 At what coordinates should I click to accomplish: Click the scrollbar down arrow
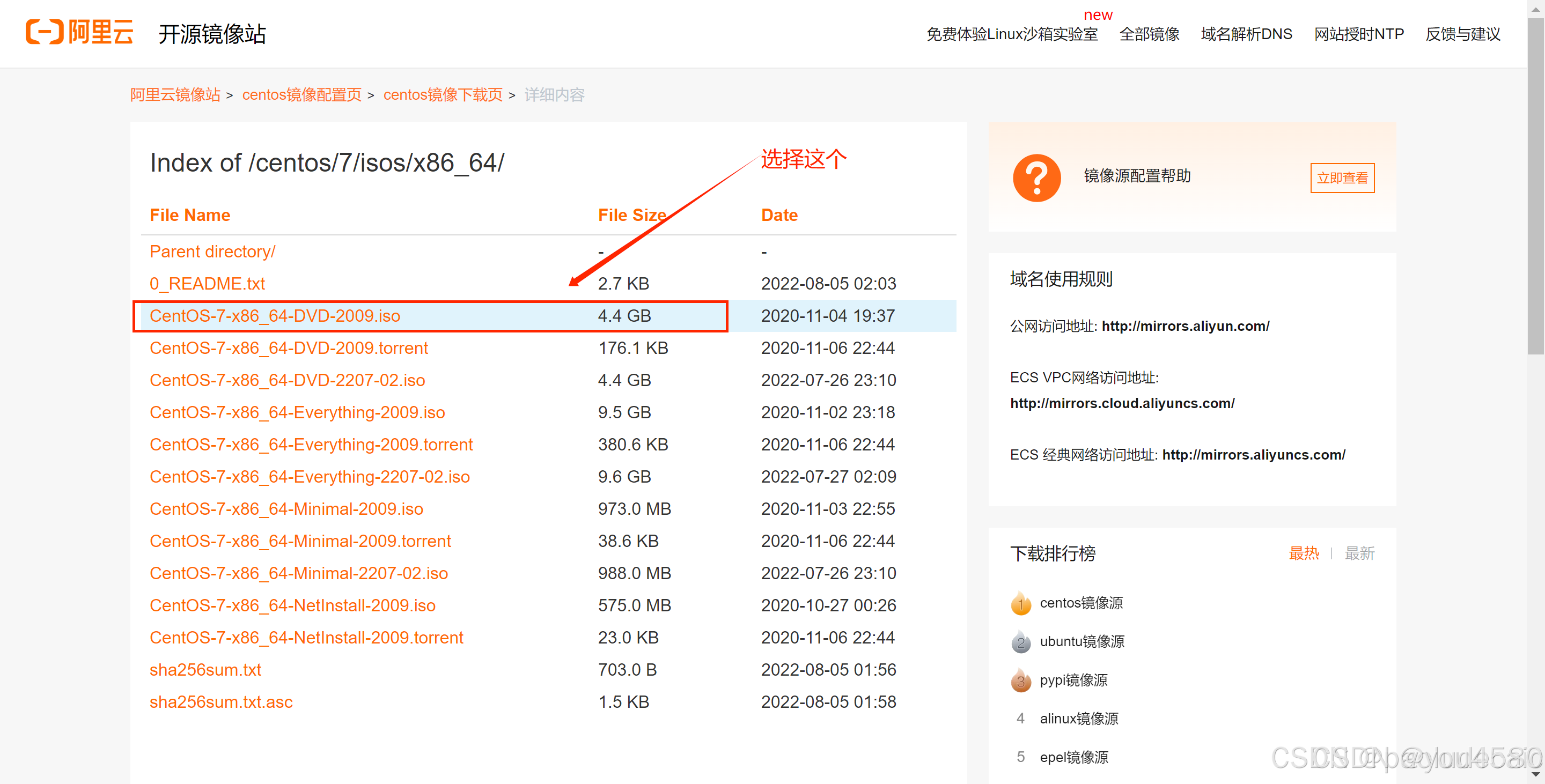coord(1535,774)
